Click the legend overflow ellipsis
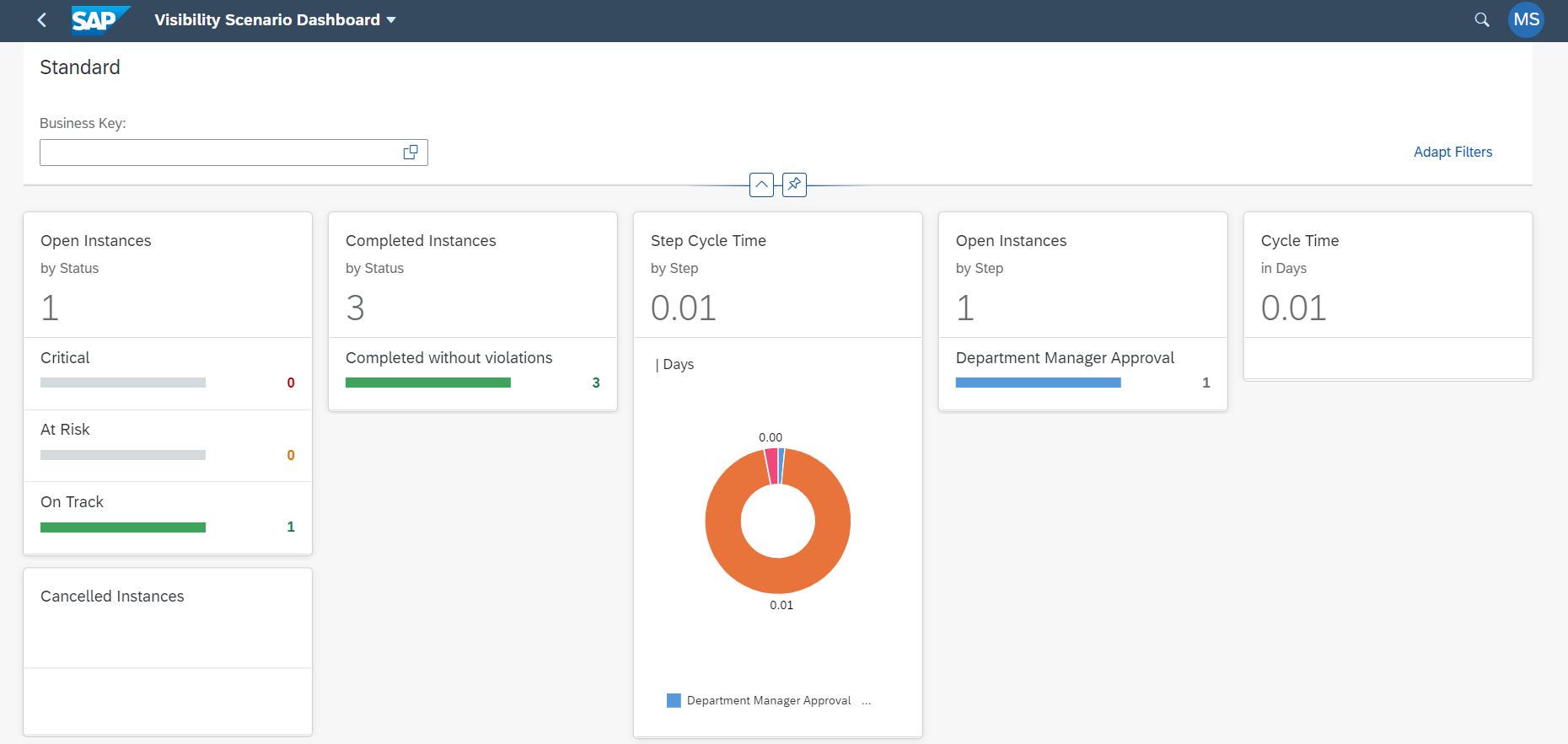Image resolution: width=1568 pixels, height=744 pixels. [867, 701]
